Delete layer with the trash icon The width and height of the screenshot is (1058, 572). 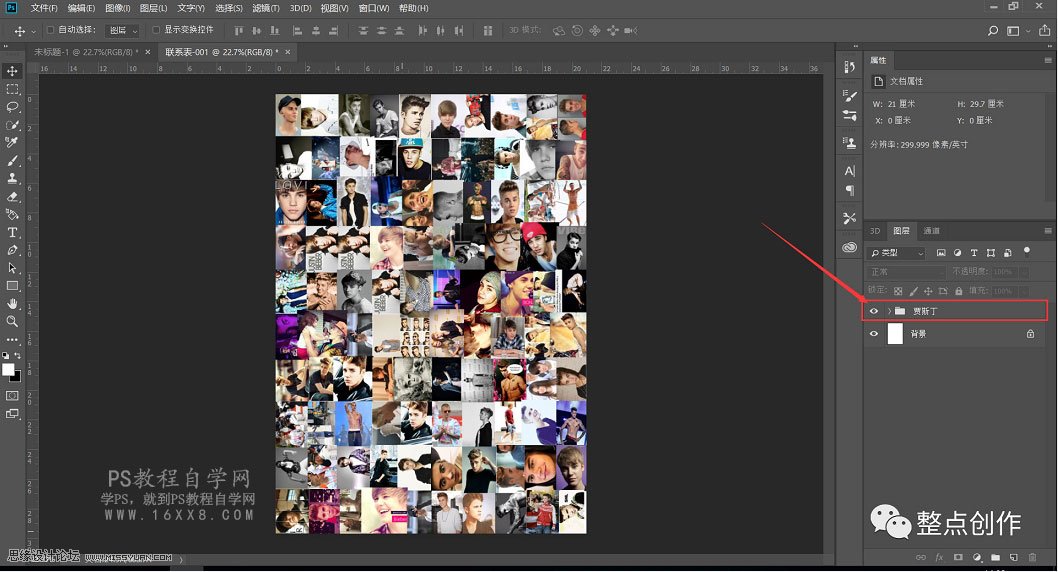(x=1032, y=557)
